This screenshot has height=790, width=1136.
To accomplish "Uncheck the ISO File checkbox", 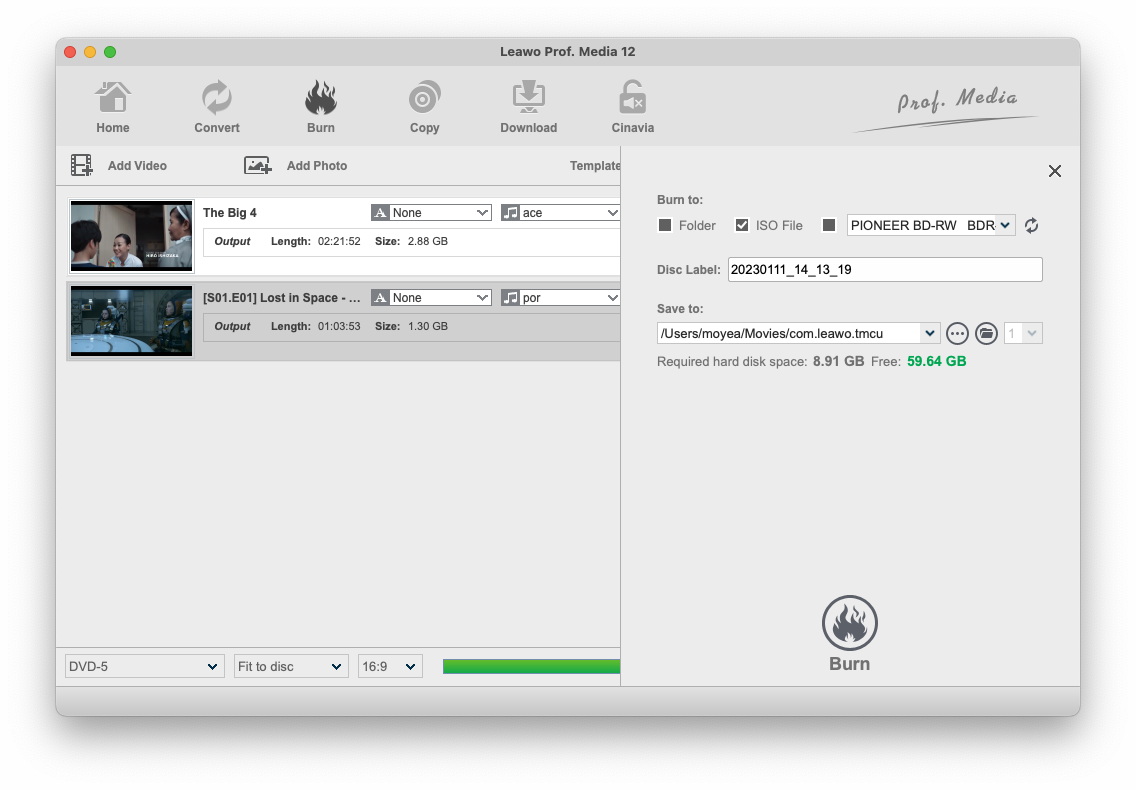I will coord(742,226).
